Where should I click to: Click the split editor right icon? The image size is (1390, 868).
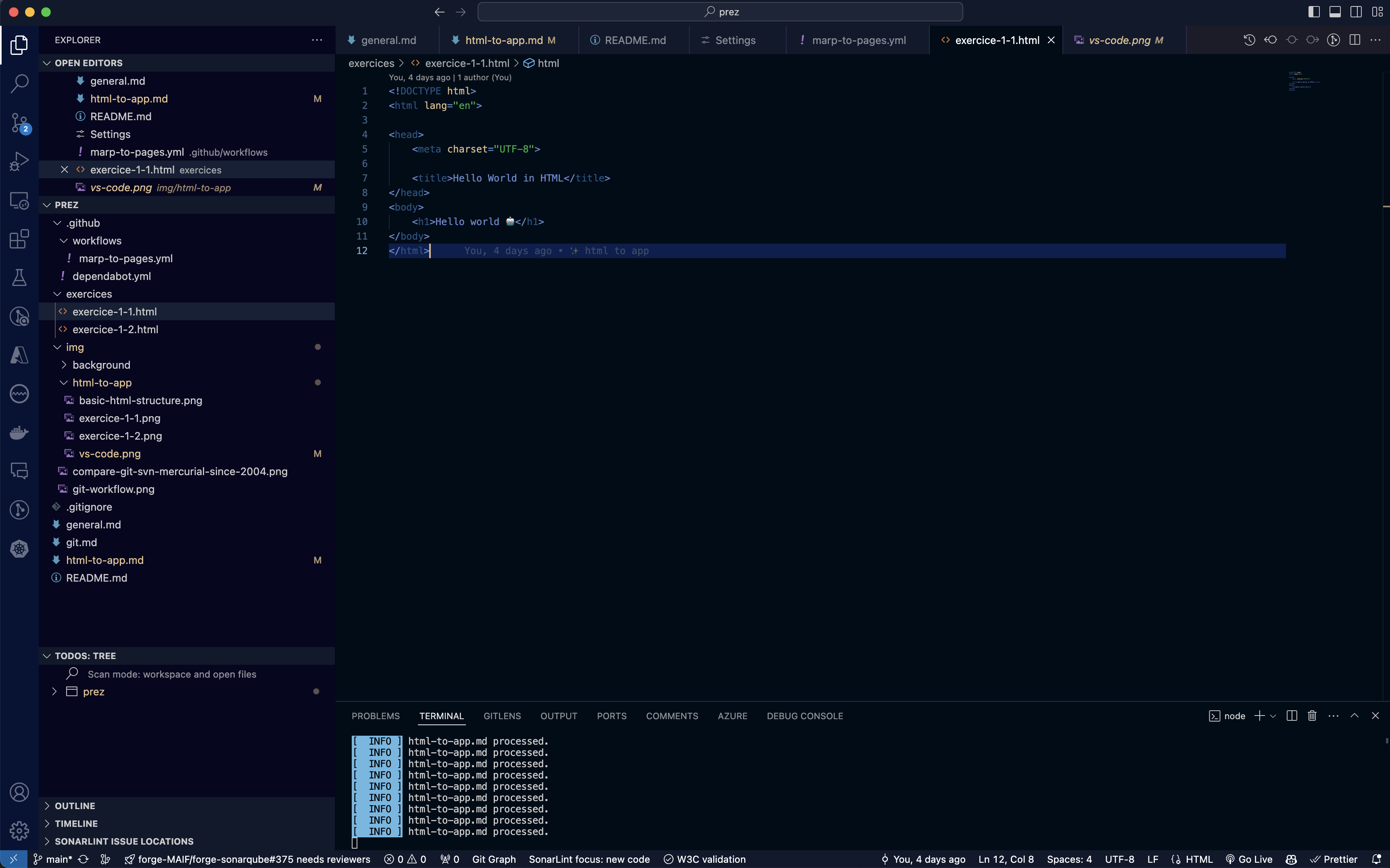click(x=1355, y=40)
